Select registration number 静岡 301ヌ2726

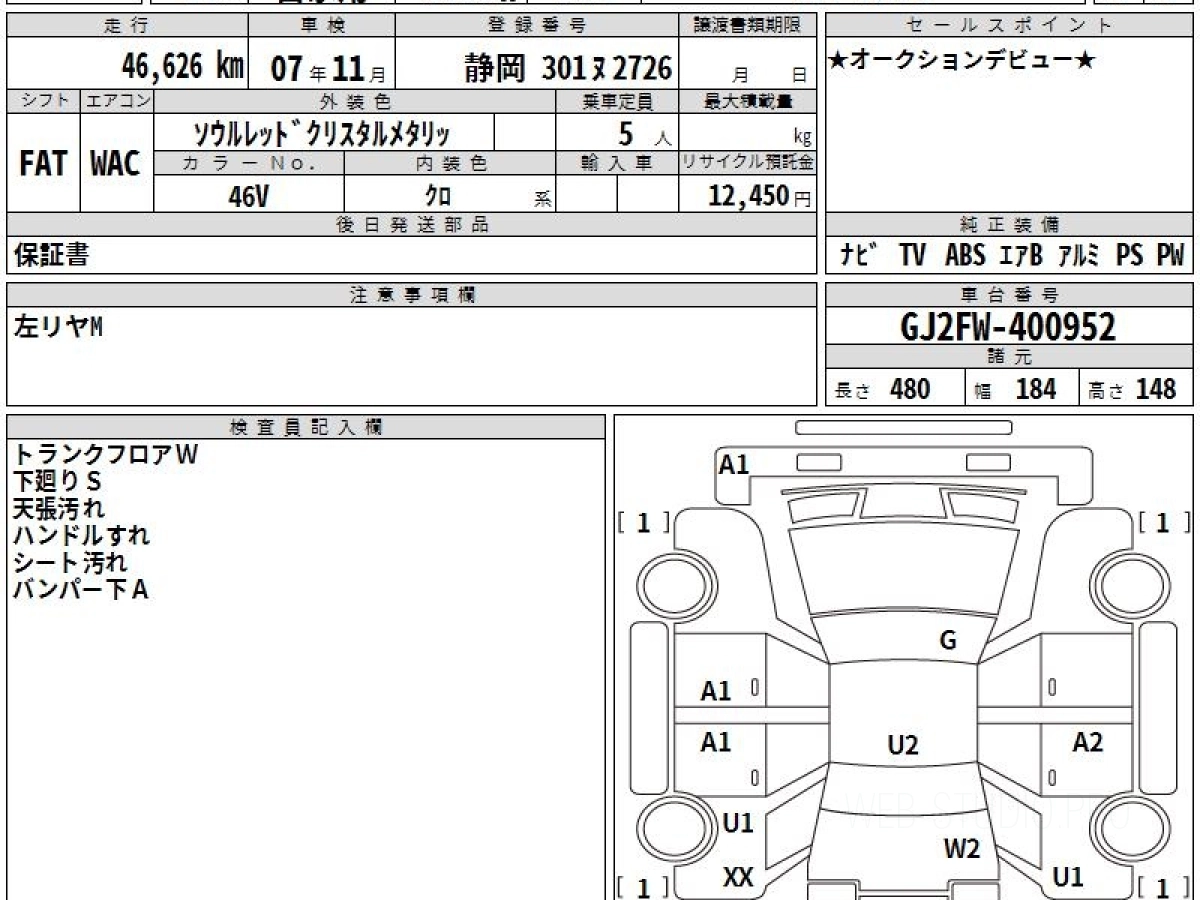pos(568,68)
